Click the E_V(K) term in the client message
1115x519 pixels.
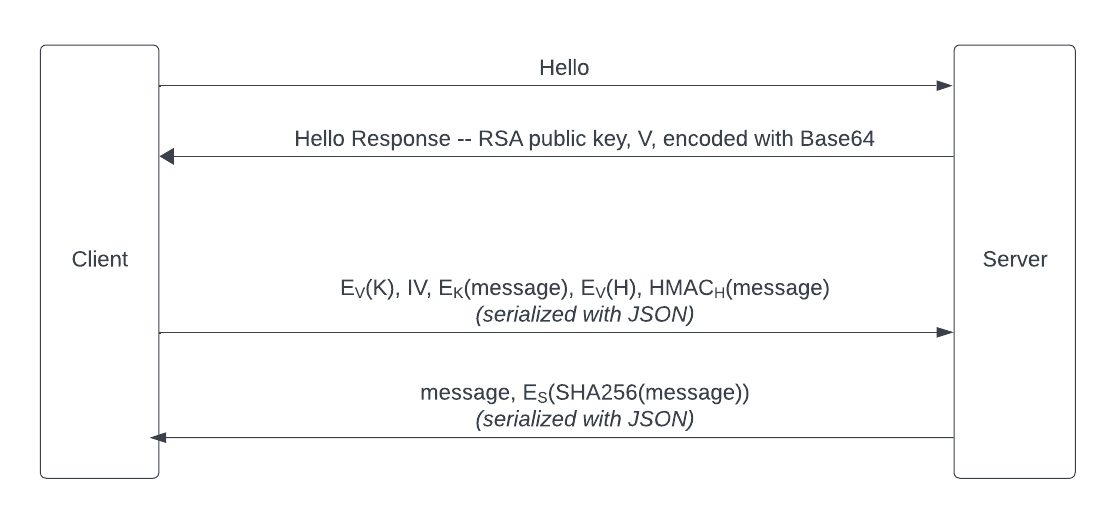click(x=368, y=289)
